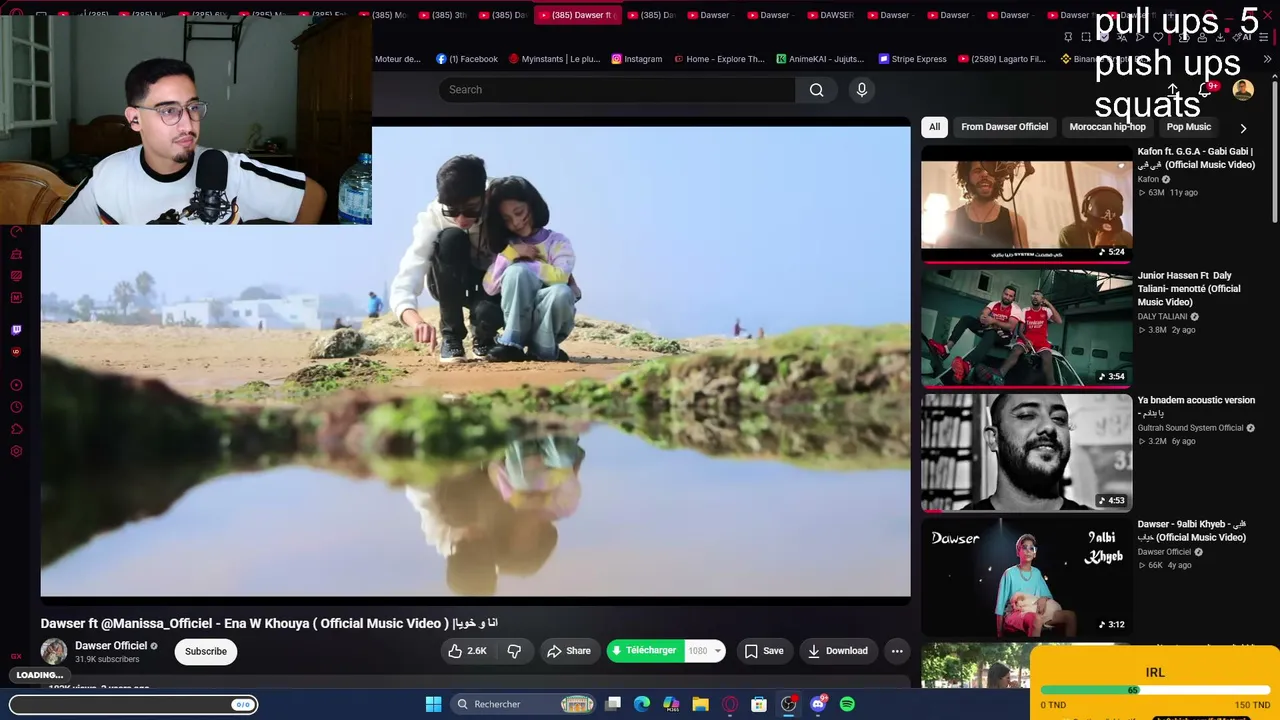Click the Download button
This screenshot has height=720, width=1280.
(838, 651)
